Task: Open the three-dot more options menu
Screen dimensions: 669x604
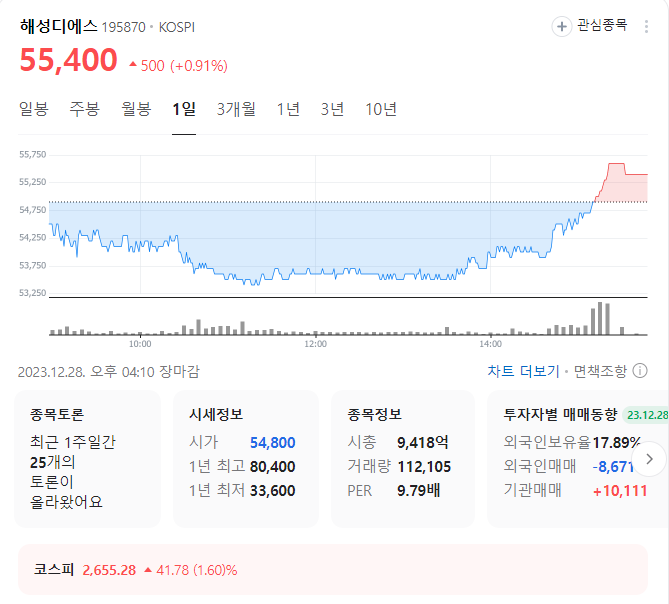Action: [x=646, y=26]
